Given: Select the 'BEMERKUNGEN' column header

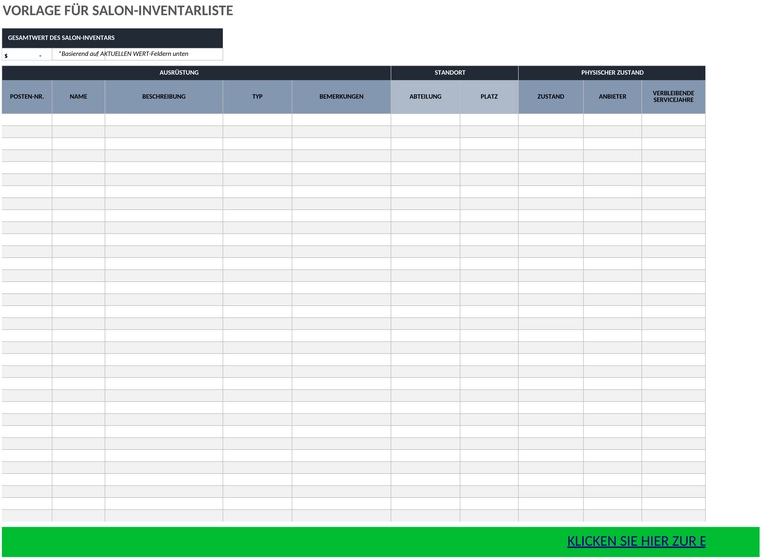Looking at the screenshot, I should [x=341, y=97].
